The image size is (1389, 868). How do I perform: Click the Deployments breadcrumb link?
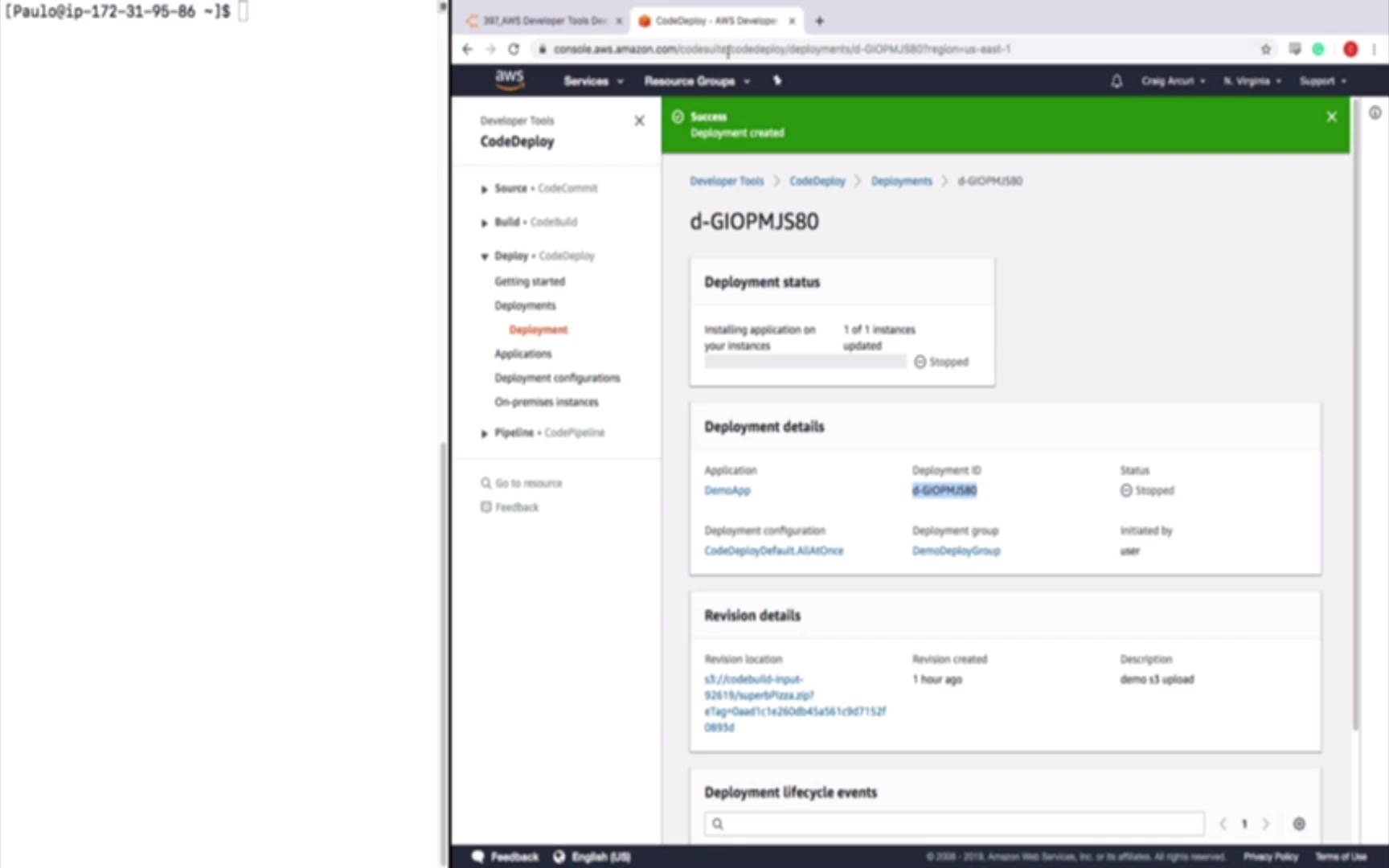[x=902, y=181]
